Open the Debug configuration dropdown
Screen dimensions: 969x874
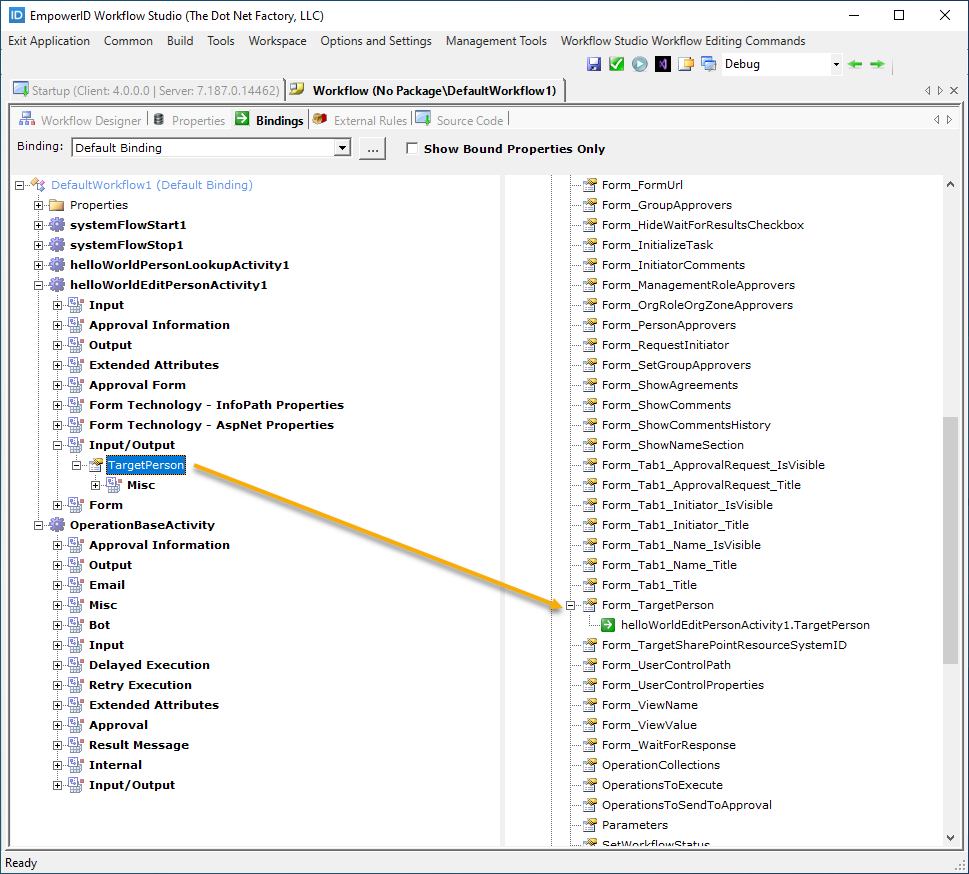pyautogui.click(x=835, y=63)
